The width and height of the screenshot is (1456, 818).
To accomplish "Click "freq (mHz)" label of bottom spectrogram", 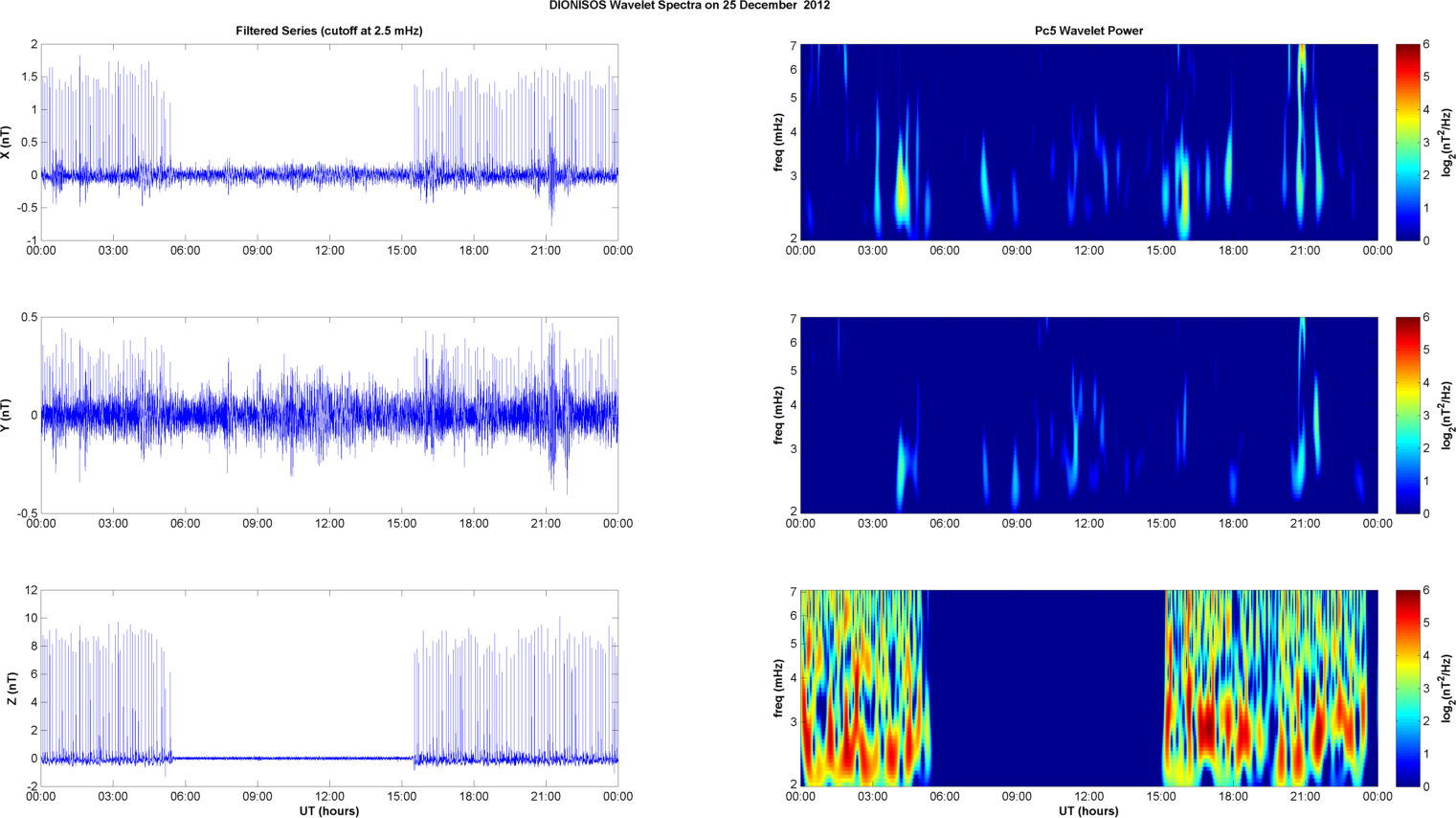I will point(778,688).
